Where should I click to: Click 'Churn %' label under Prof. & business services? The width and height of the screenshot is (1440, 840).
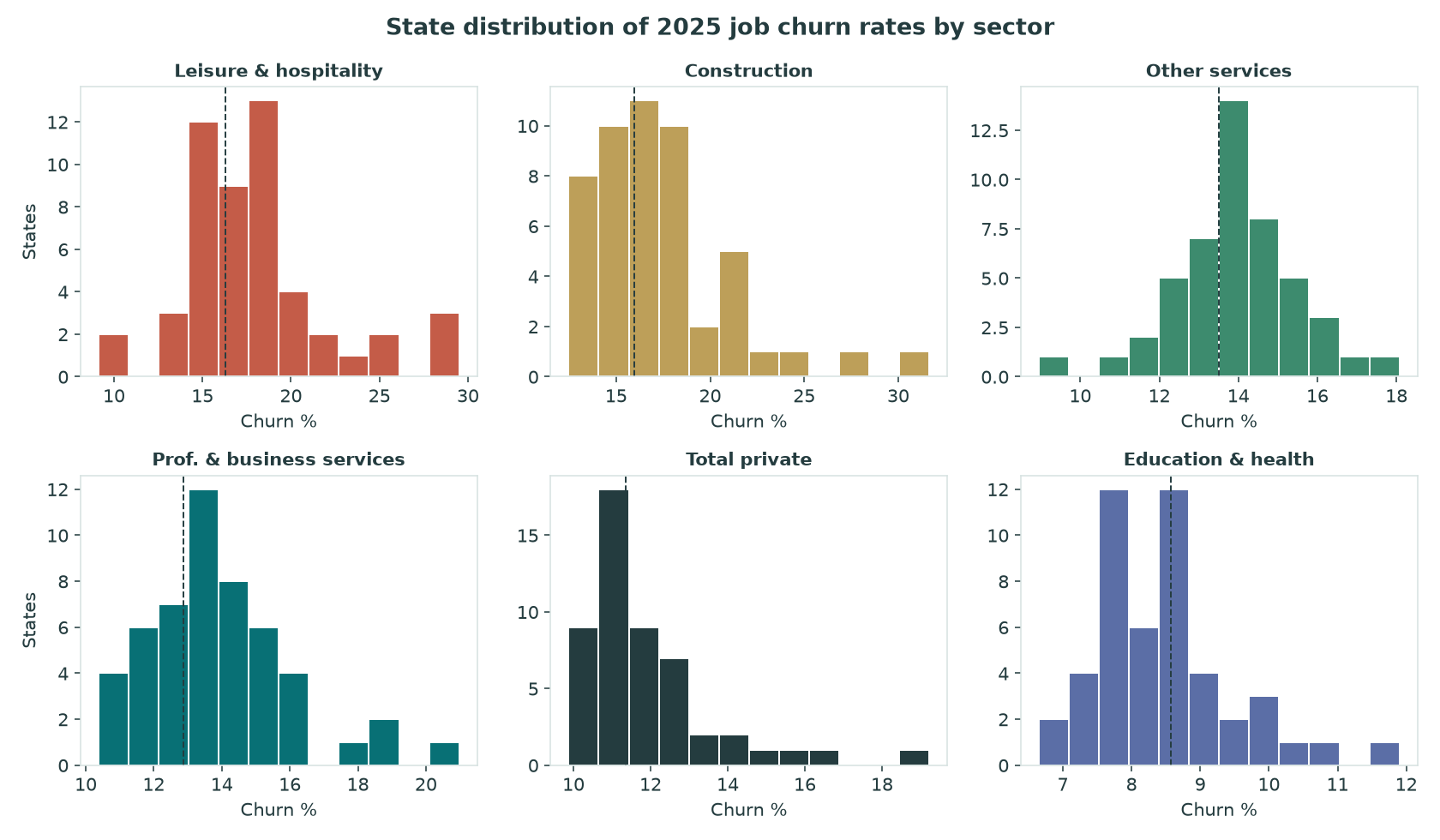point(279,809)
